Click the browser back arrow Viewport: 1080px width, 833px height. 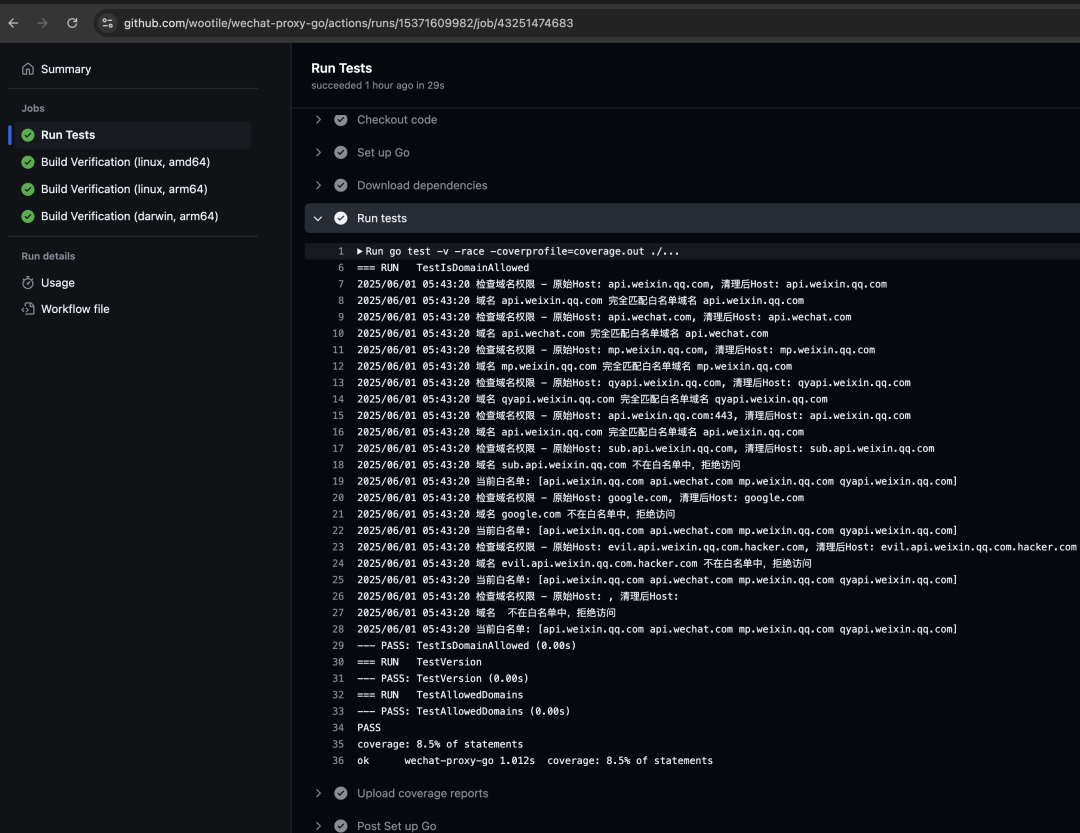point(13,23)
